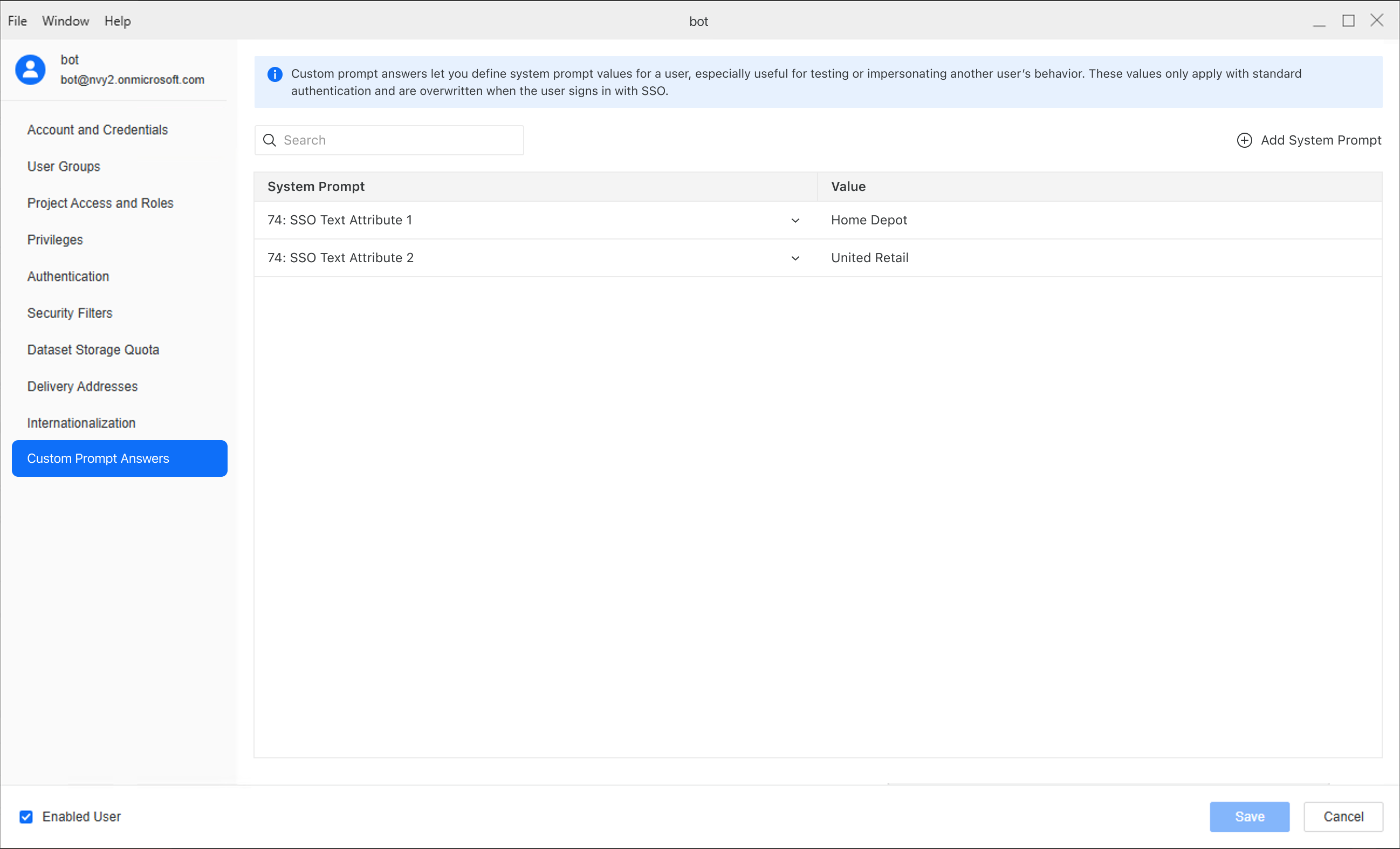Maximize the bot window
This screenshot has width=1400, height=849.
[1348, 21]
